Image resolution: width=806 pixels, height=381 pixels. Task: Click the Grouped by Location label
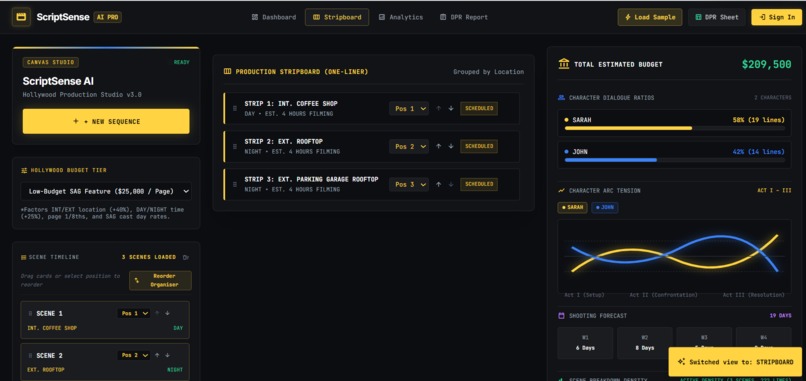point(488,72)
